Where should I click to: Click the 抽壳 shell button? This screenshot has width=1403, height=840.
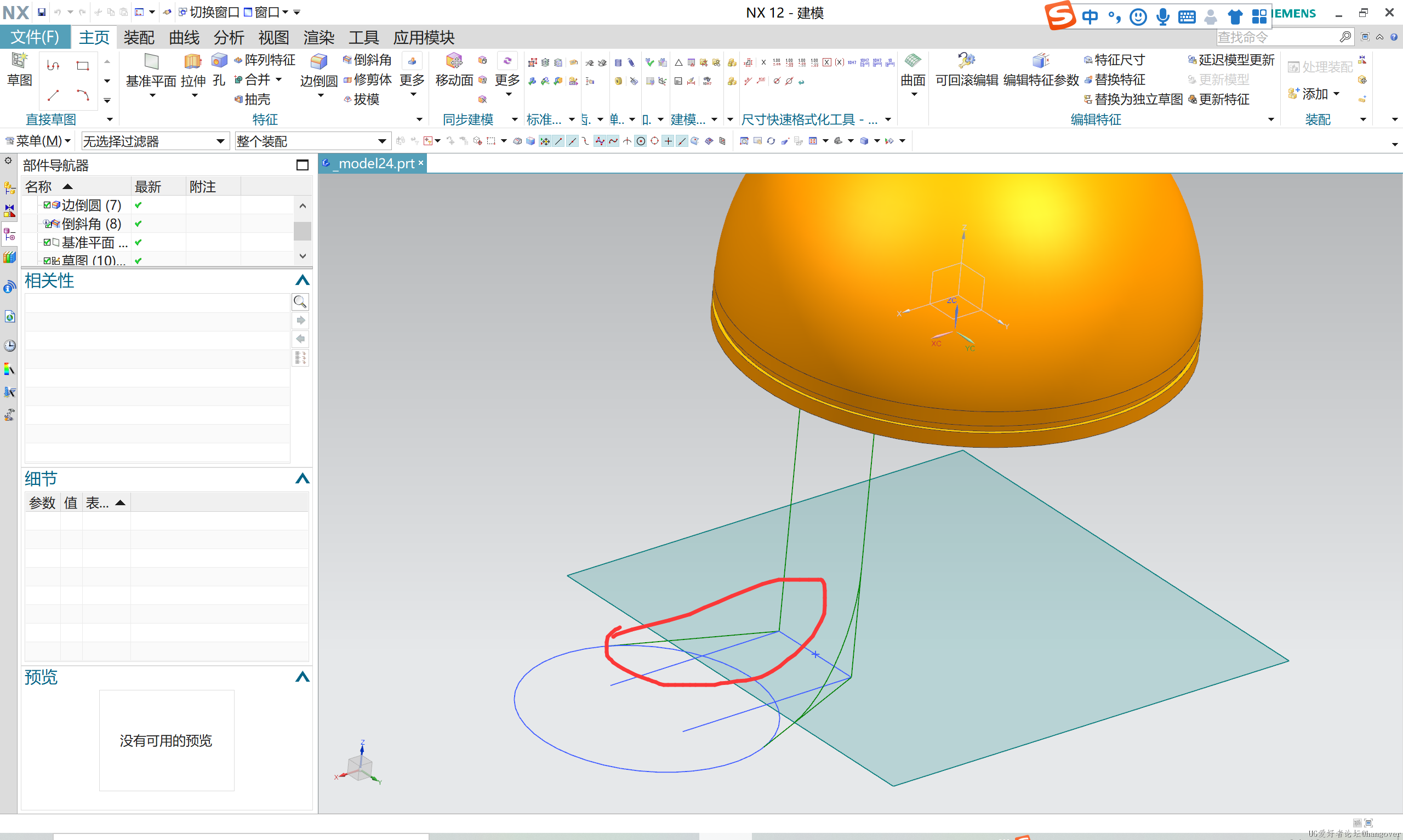pos(253,100)
